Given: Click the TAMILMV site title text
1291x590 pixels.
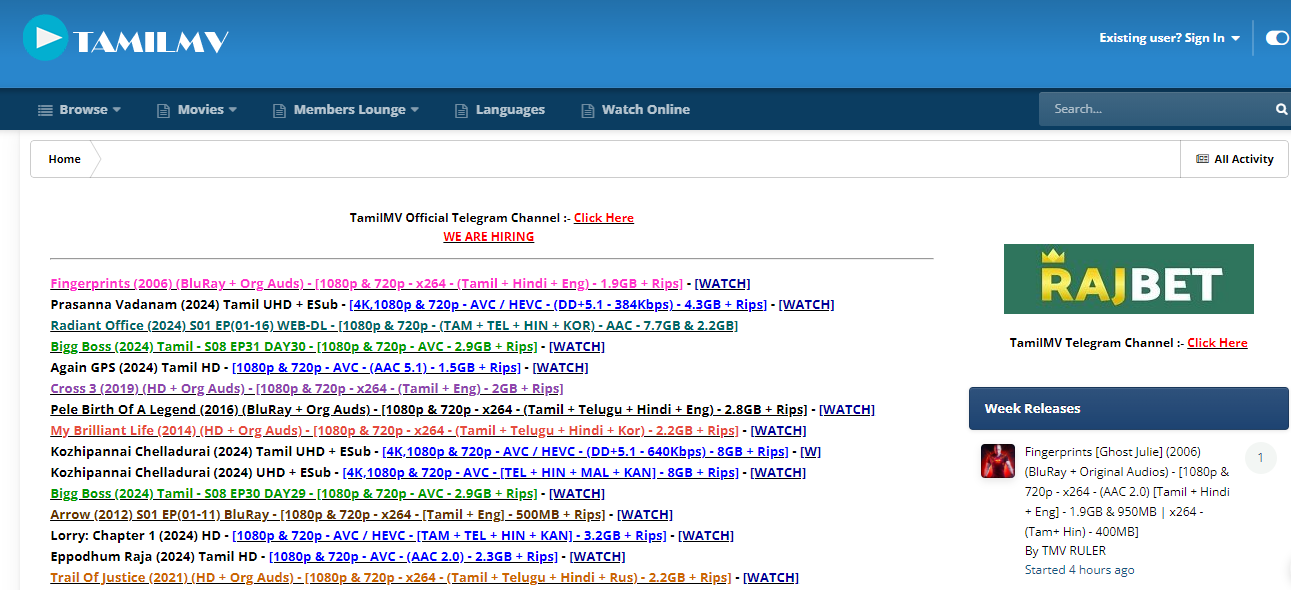Looking at the screenshot, I should 151,41.
